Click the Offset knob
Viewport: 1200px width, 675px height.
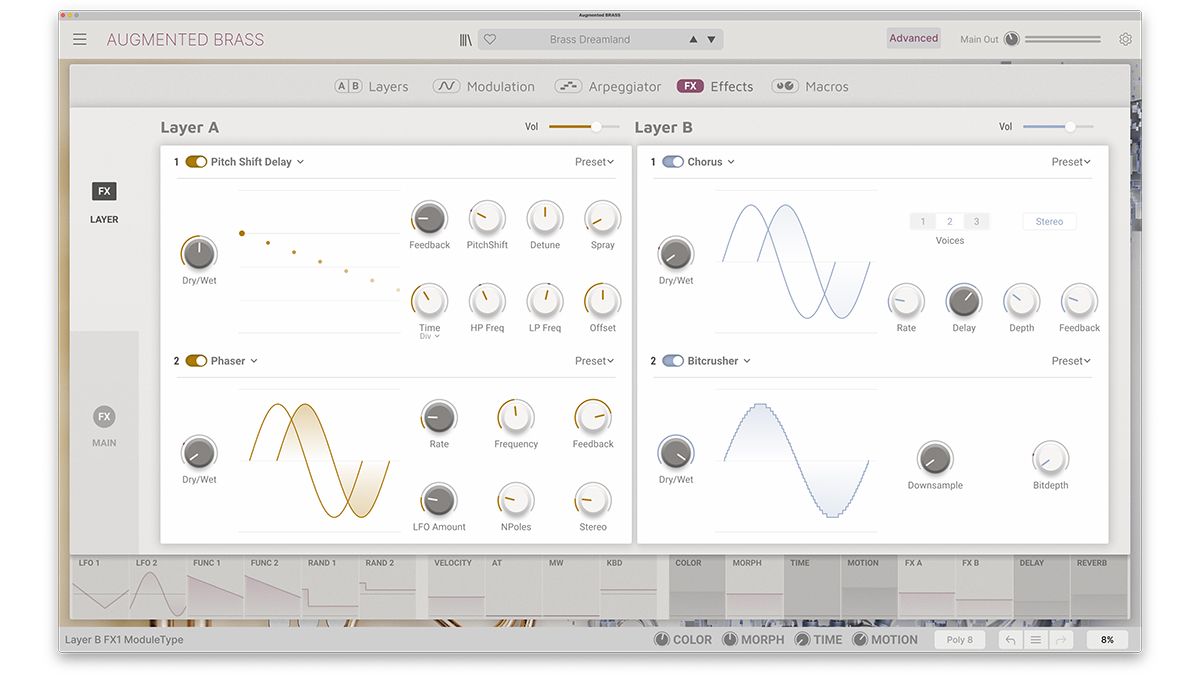[x=602, y=301]
